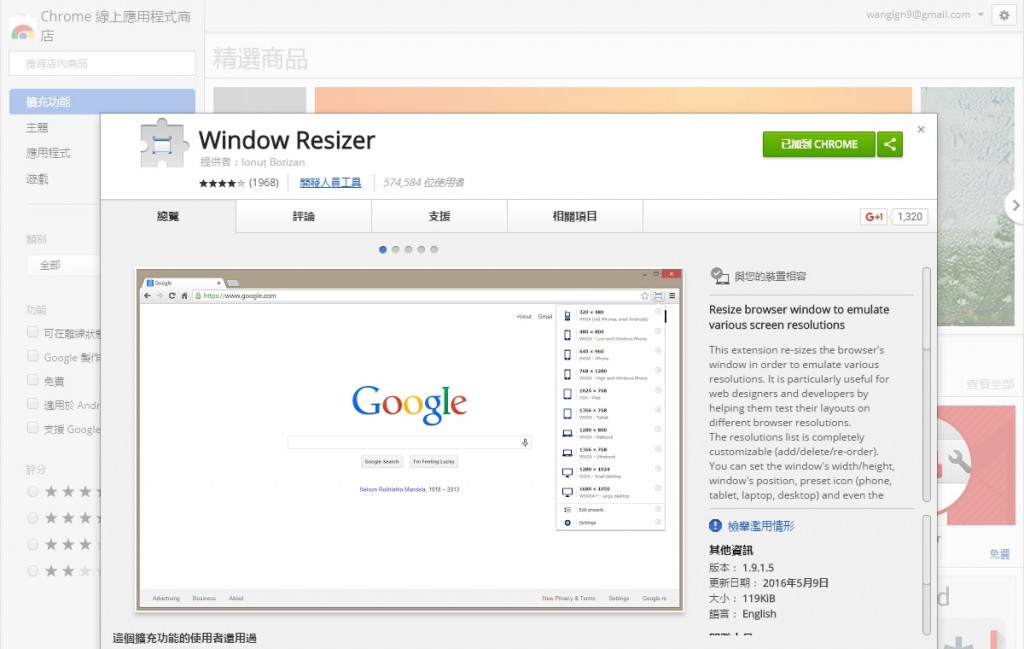
Task: Open the 開發人員工具 category link
Action: click(x=330, y=183)
